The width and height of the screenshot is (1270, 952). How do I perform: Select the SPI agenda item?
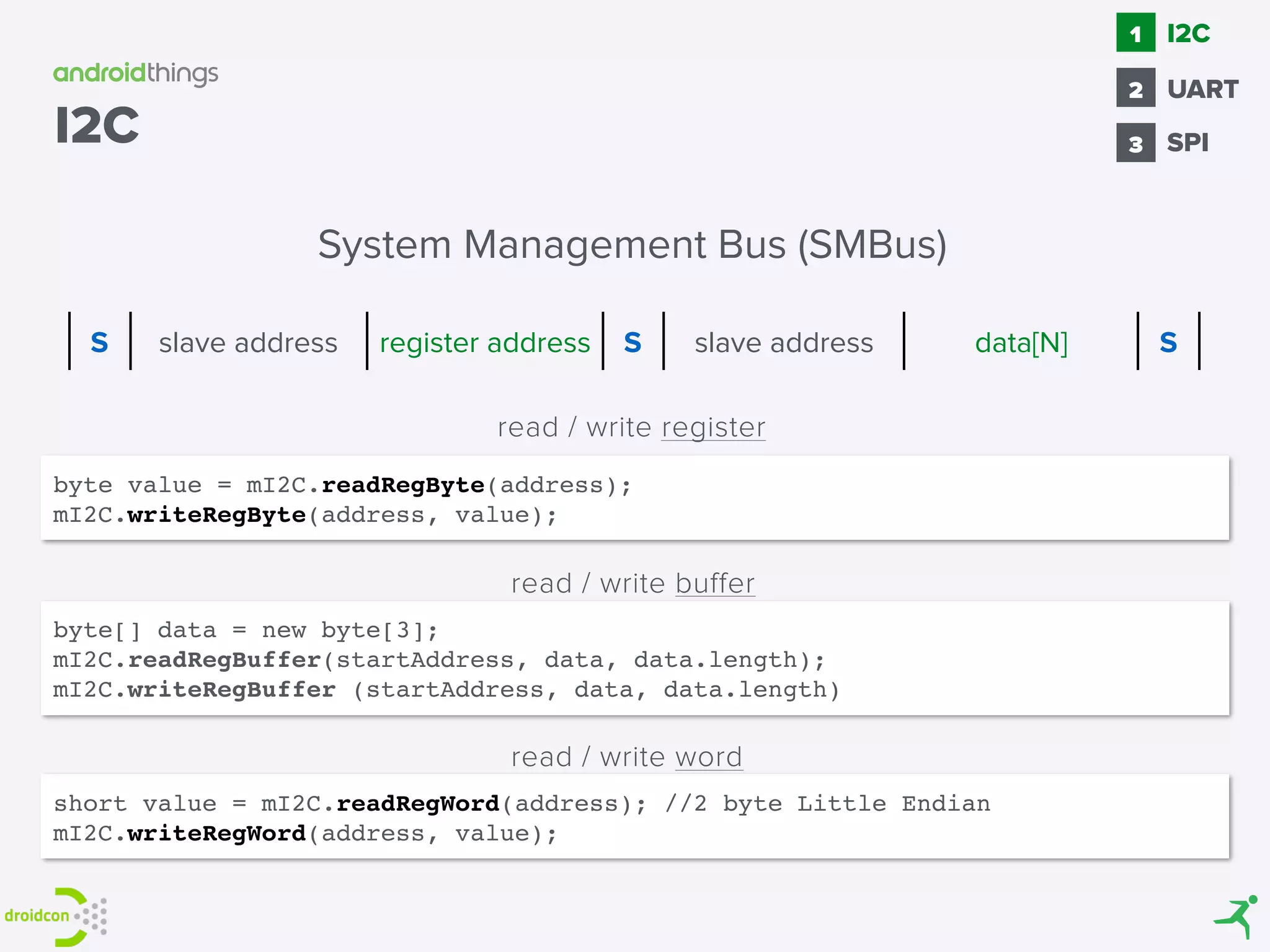click(1187, 143)
